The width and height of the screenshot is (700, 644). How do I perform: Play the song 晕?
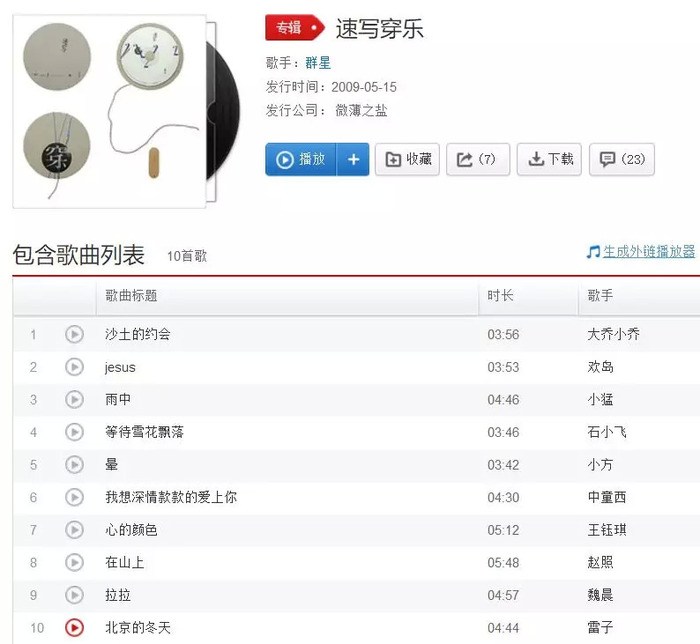[x=74, y=465]
